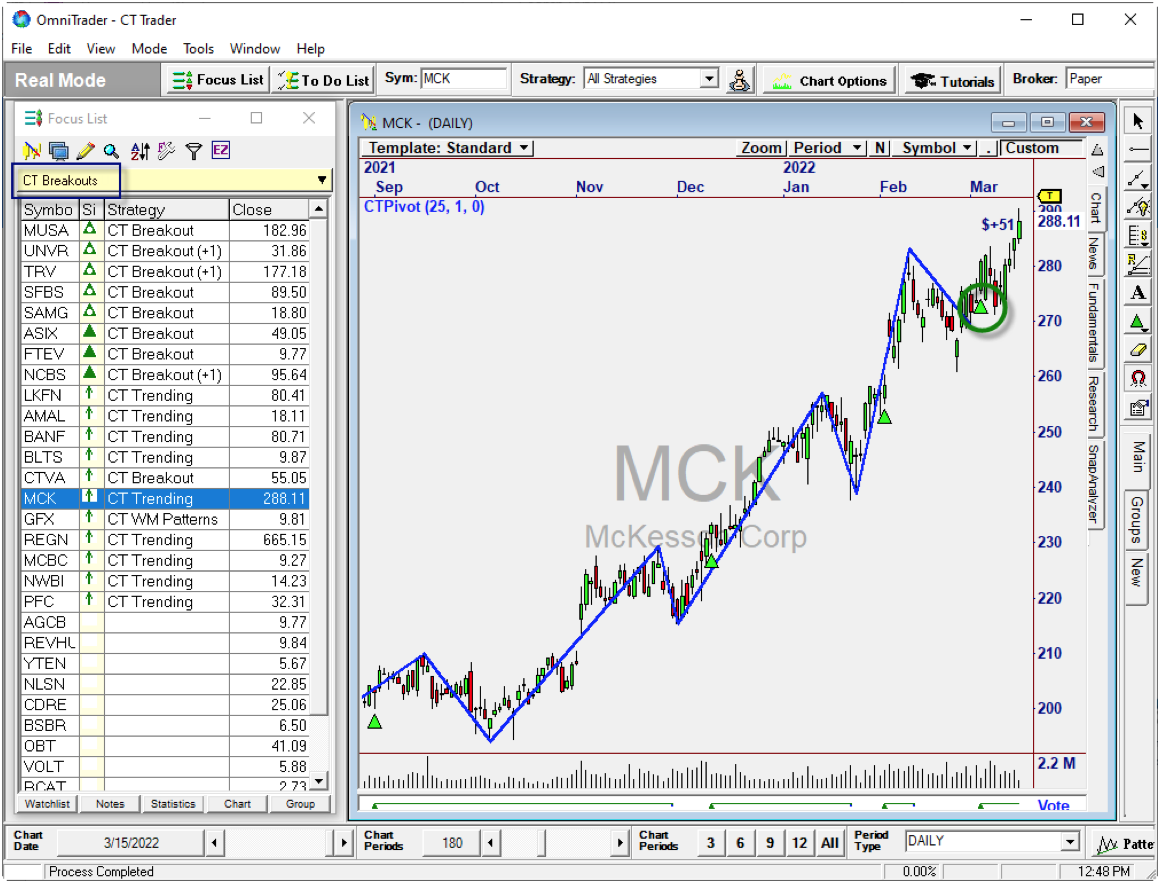Open the Notes tab in Focus List
The image size is (1162, 886).
tap(110, 805)
